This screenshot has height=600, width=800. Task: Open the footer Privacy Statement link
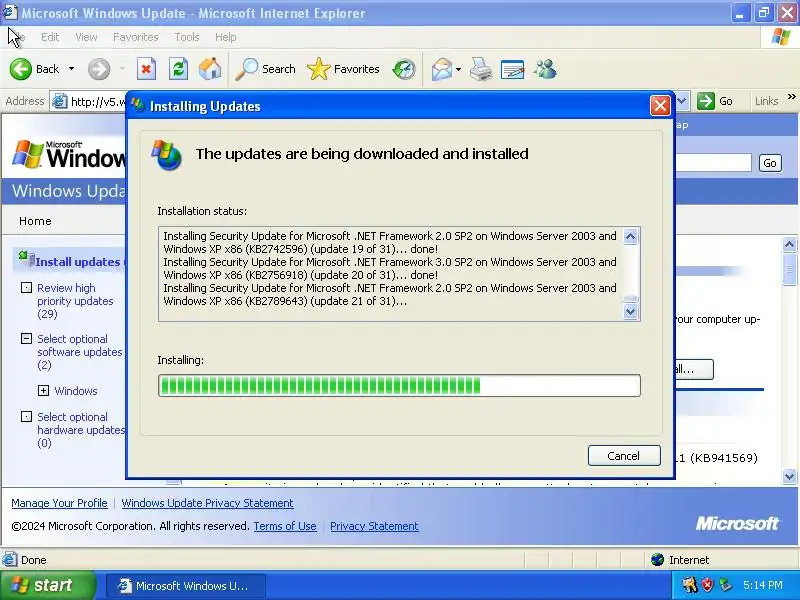[374, 526]
